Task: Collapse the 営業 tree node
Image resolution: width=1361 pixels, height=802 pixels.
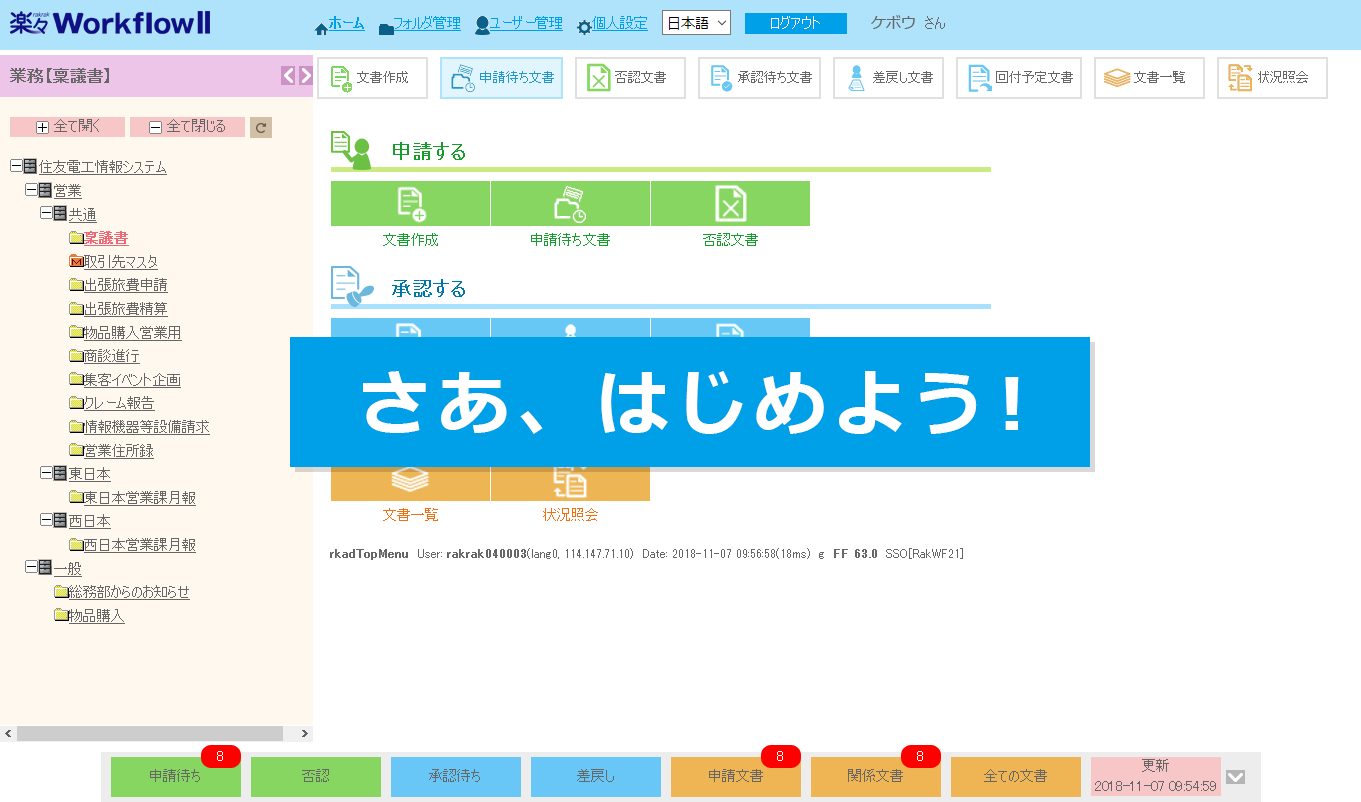Action: click(x=31, y=190)
